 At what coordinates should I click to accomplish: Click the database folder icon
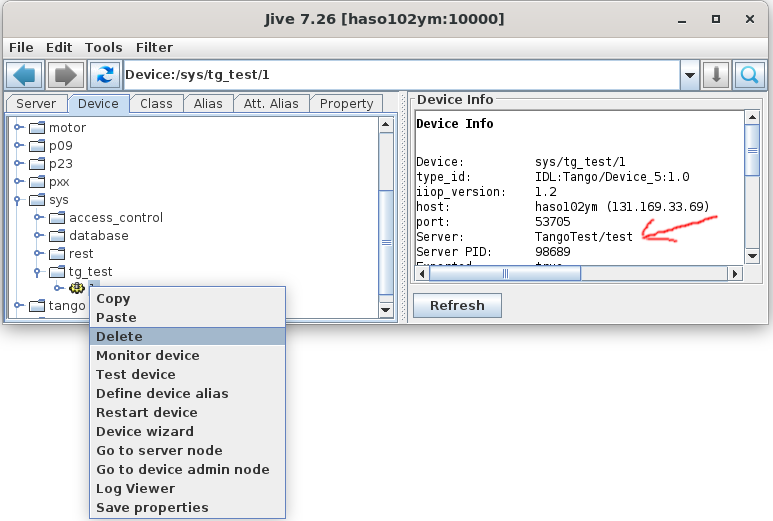pos(57,236)
